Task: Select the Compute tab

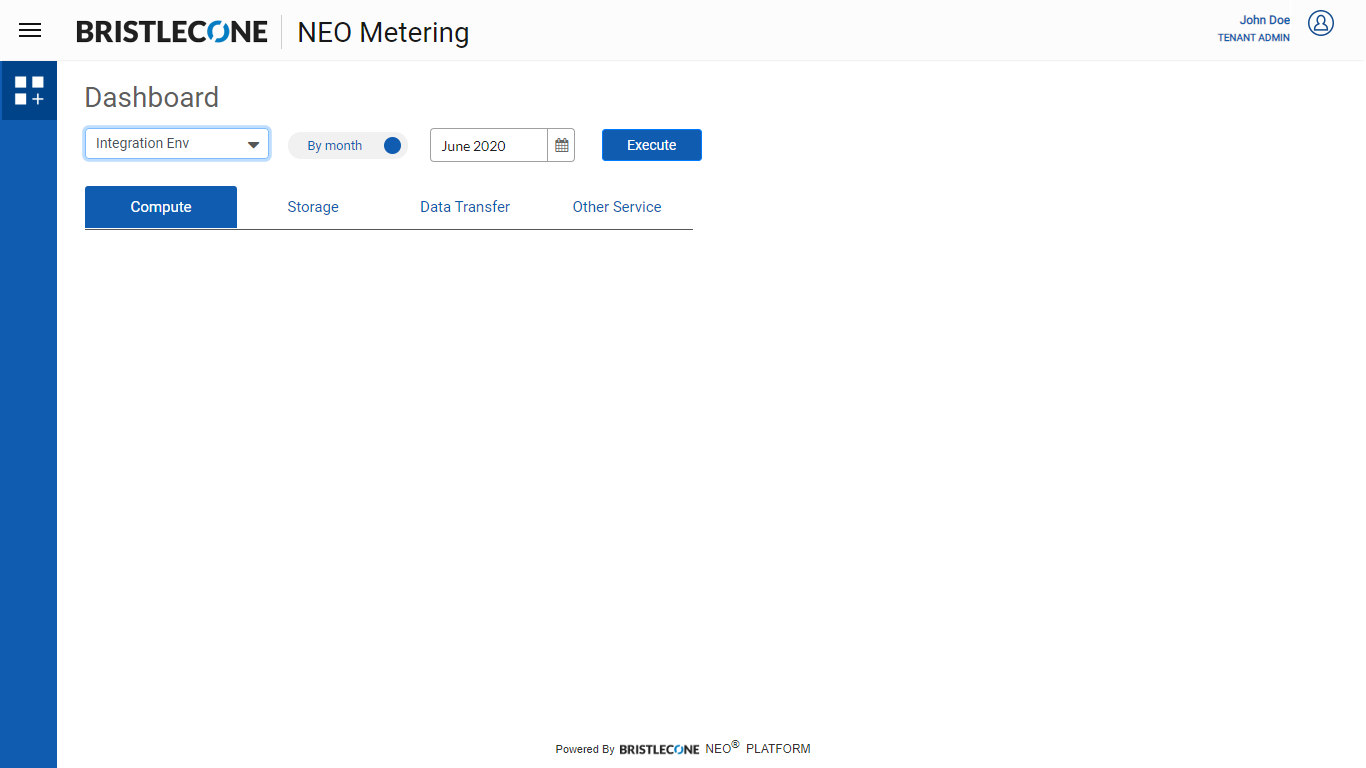Action: (x=161, y=207)
